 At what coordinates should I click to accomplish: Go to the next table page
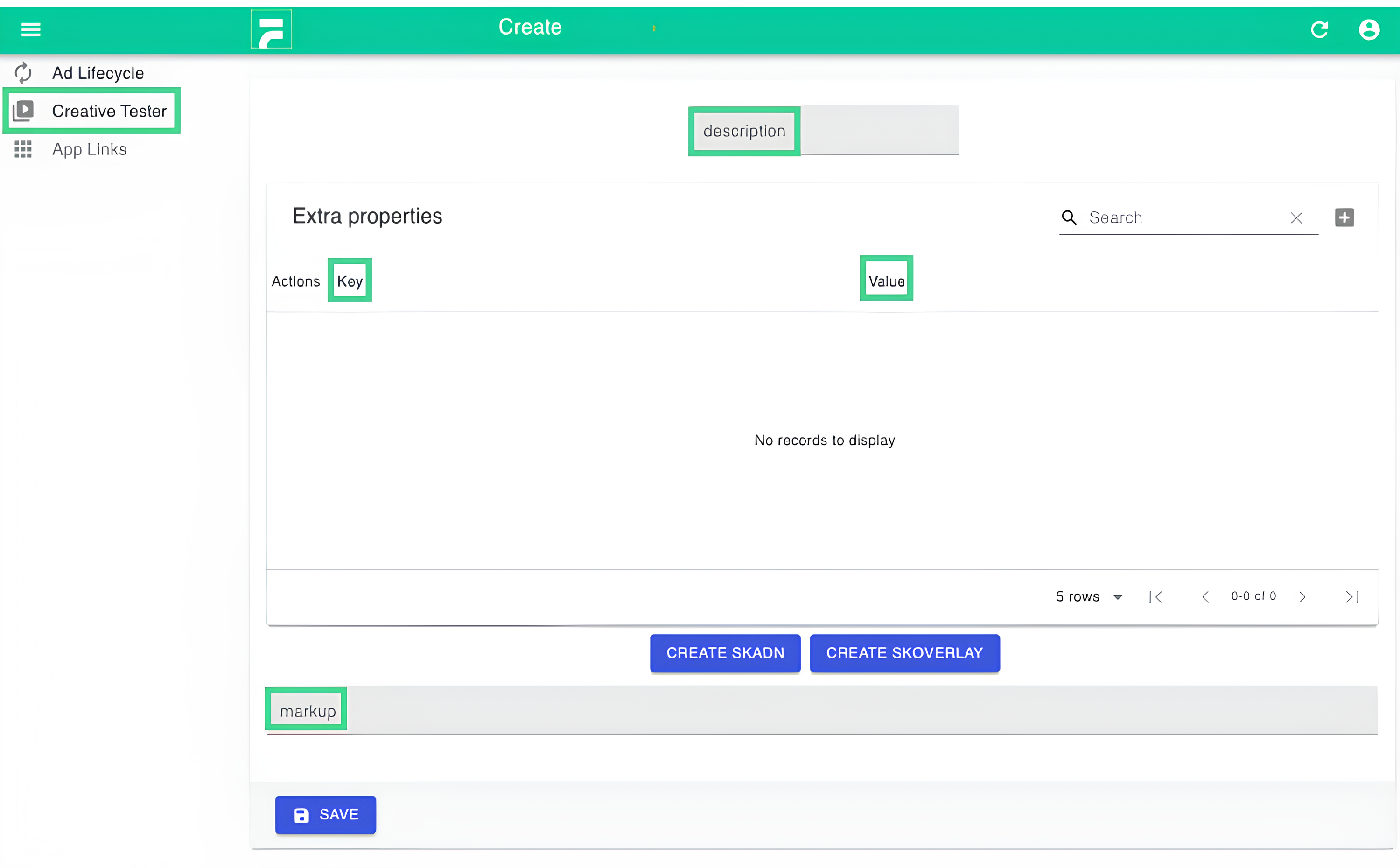pyautogui.click(x=1302, y=597)
